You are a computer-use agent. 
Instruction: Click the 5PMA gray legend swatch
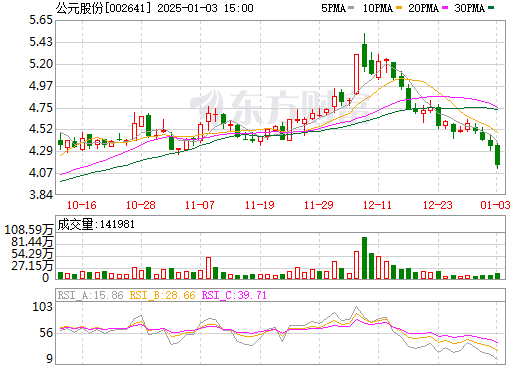pos(351,8)
